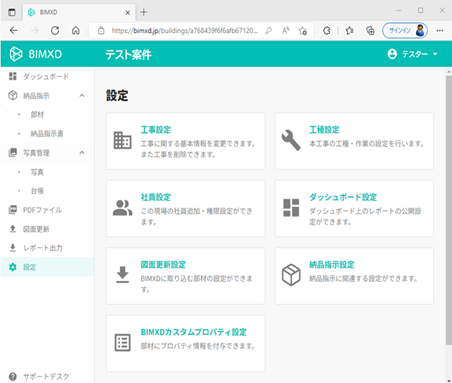Click the 写真管理 icon in sidebar
This screenshot has height=383, width=452.
click(x=13, y=153)
